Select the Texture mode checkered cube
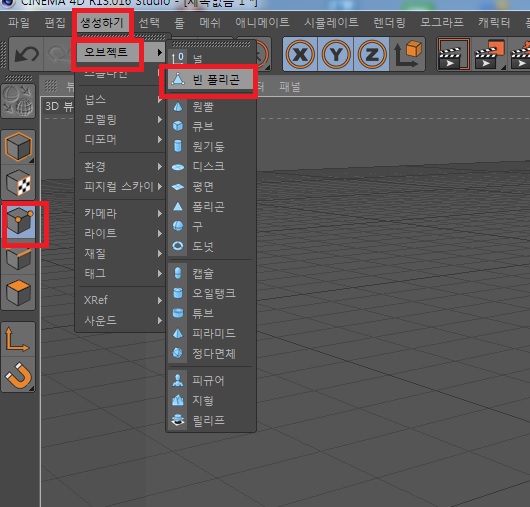This screenshot has width=530, height=507. click(18, 183)
